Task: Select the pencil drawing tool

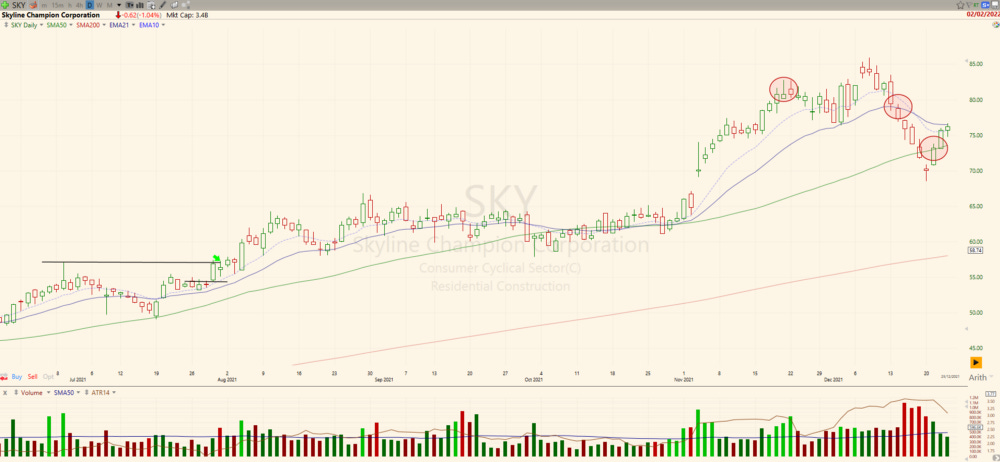Action: coord(162,5)
